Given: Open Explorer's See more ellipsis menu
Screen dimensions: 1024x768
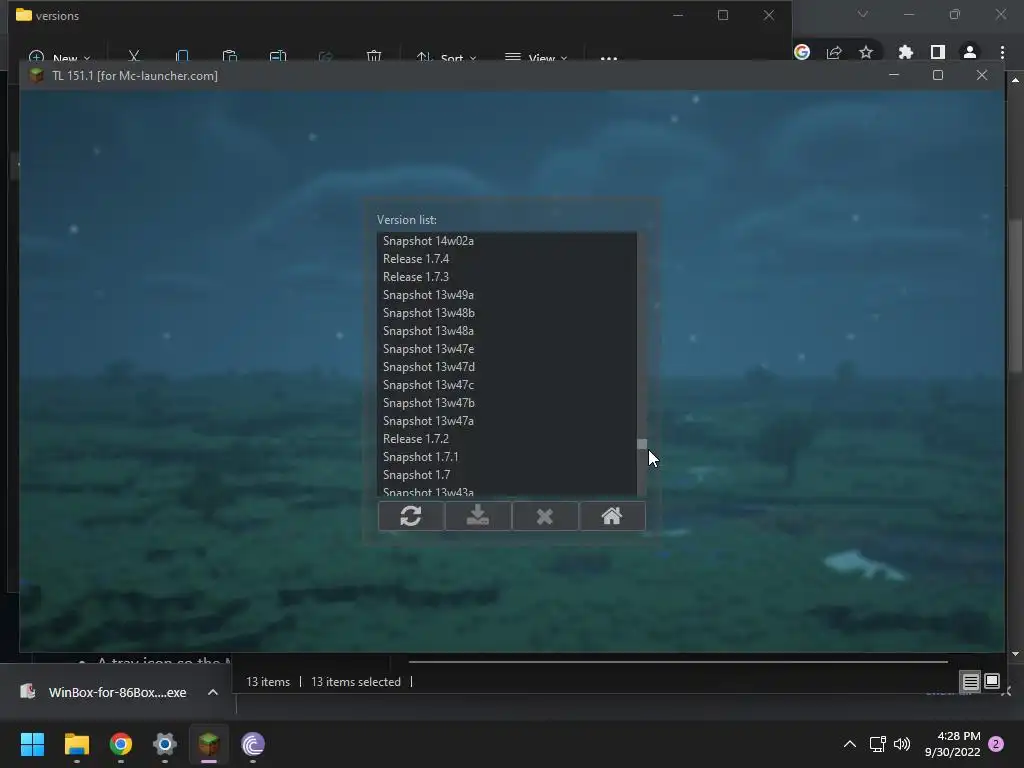Looking at the screenshot, I should point(609,57).
